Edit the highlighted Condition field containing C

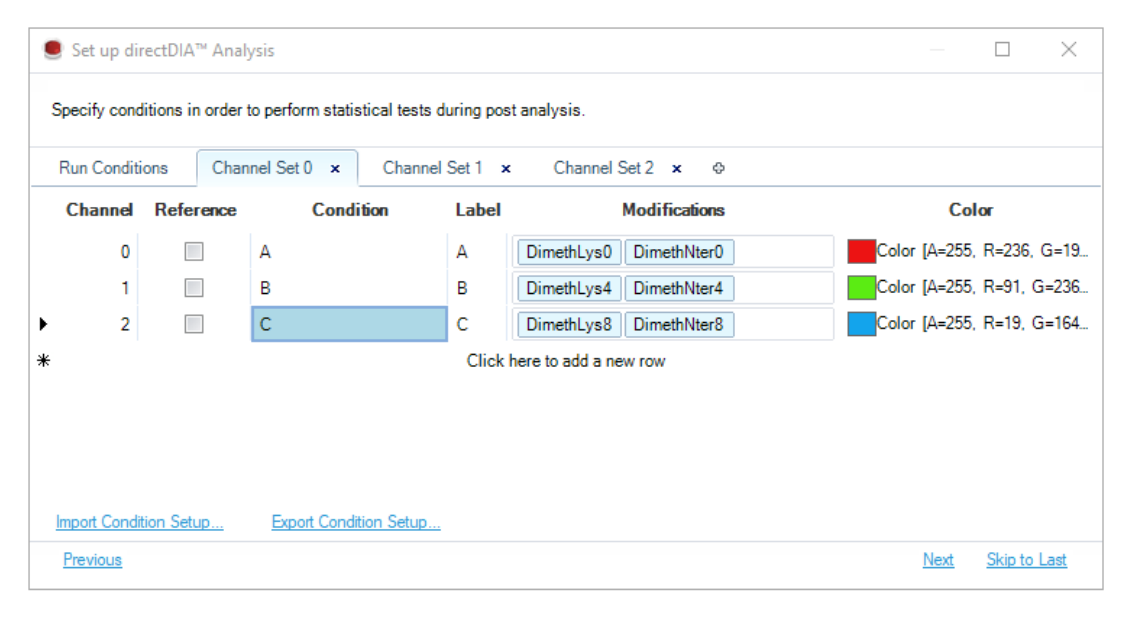pos(349,324)
